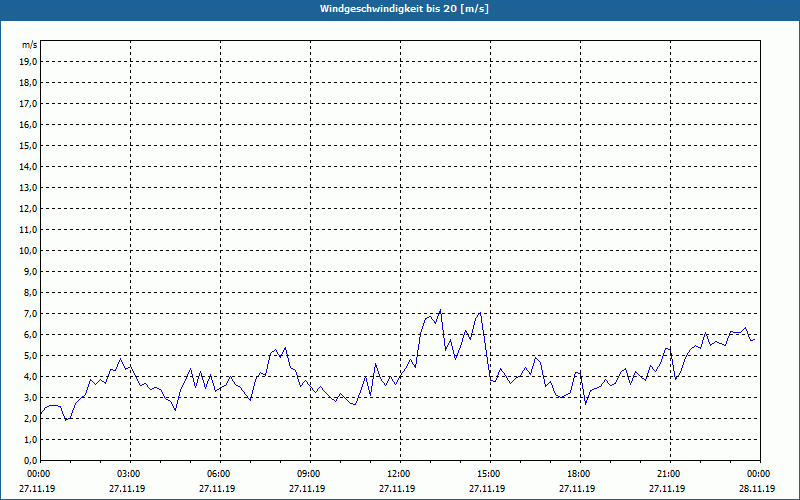Select the 13,0 y-axis label
Screen dimensions: 800x500
tap(28, 188)
